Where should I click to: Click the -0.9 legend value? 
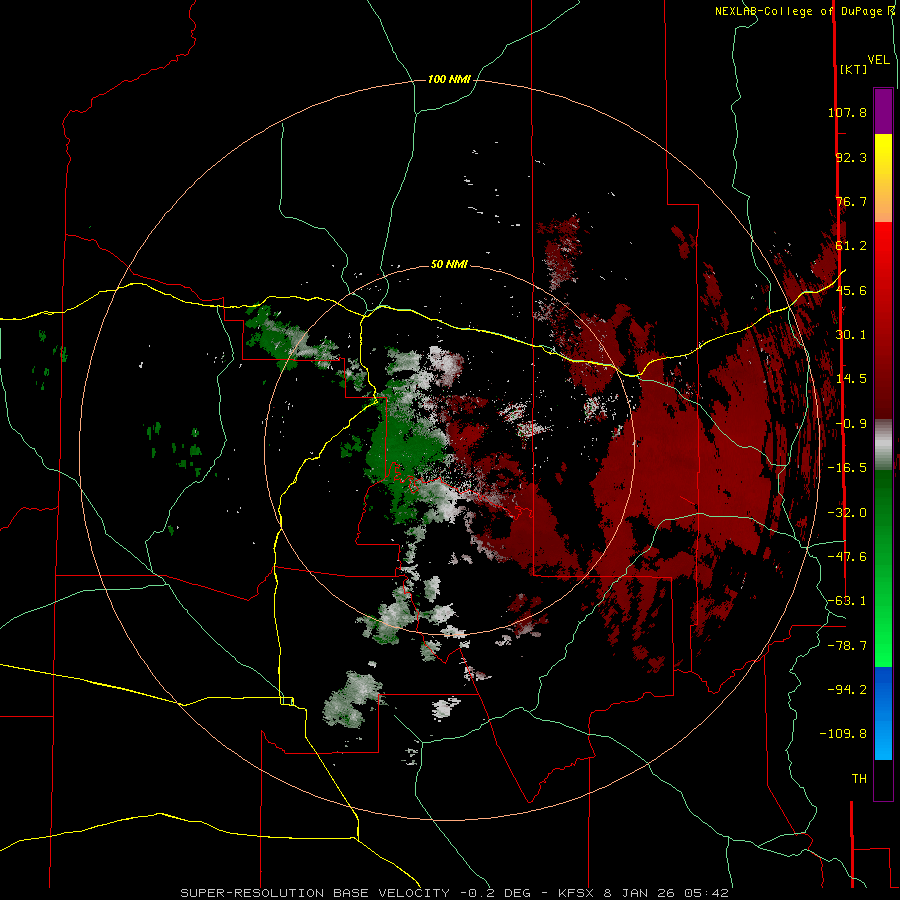tap(851, 424)
